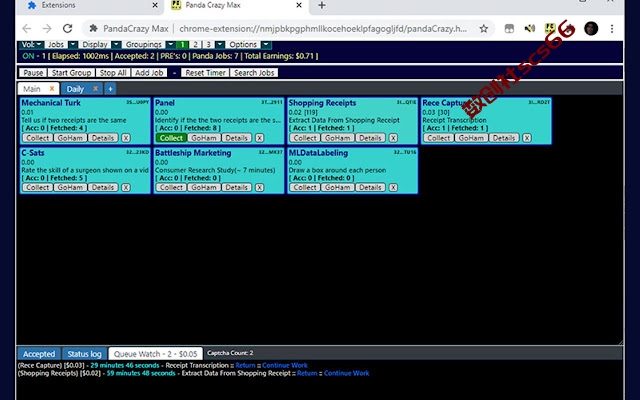Click the Pause button
This screenshot has height=400, width=640.
click(x=33, y=73)
